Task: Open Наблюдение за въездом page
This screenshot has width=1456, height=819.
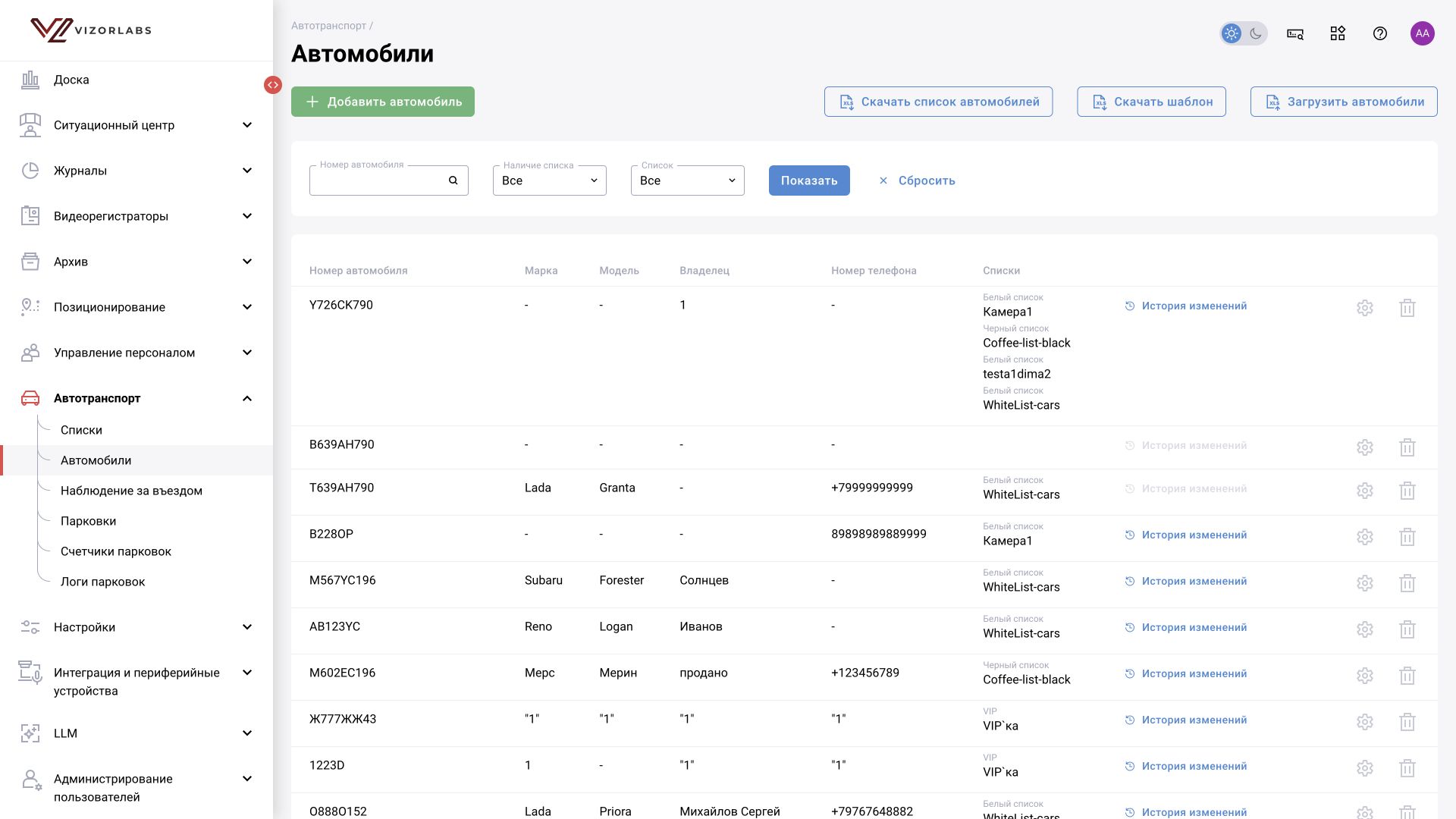Action: coord(131,491)
